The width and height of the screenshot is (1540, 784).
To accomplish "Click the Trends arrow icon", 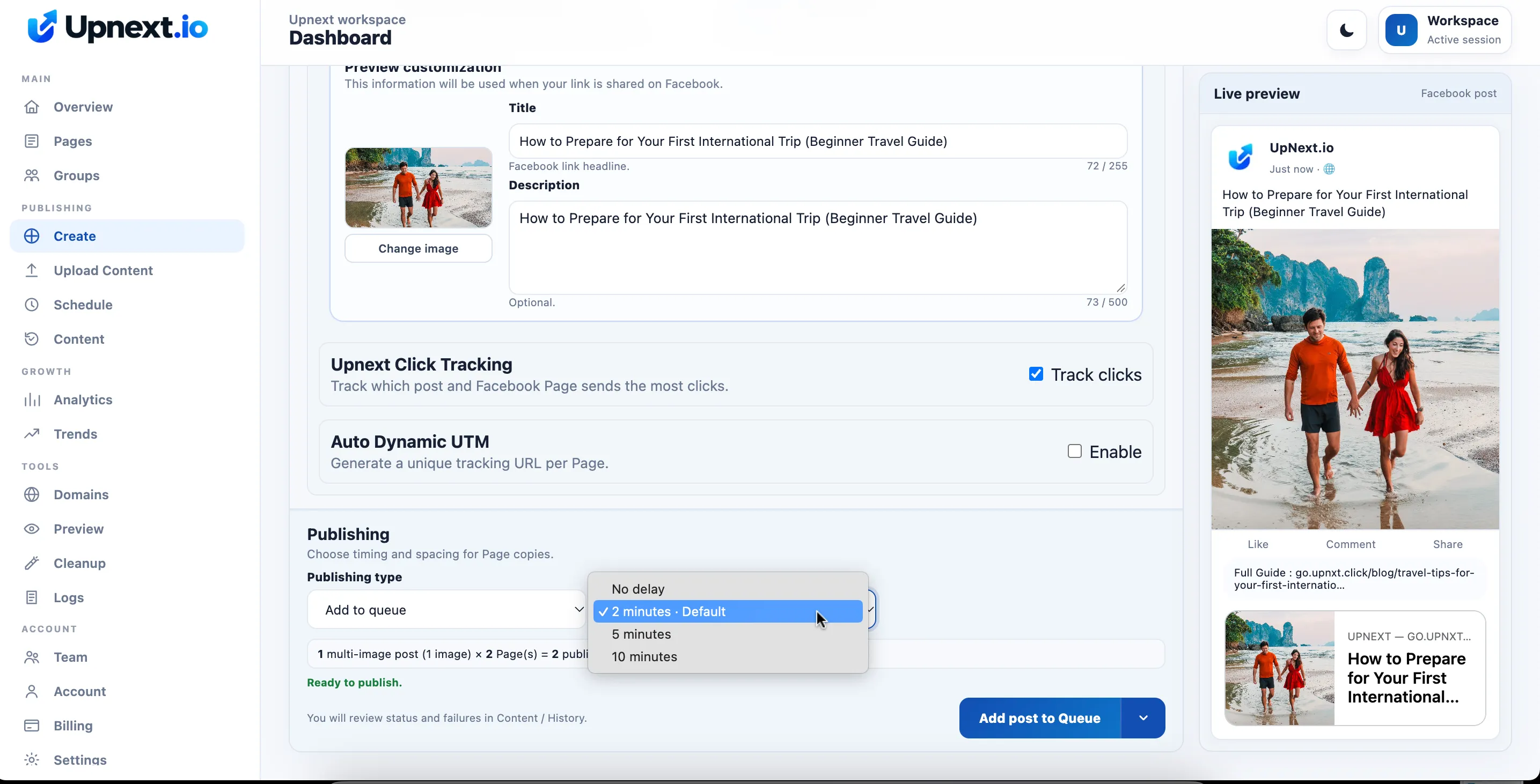I will [x=32, y=434].
